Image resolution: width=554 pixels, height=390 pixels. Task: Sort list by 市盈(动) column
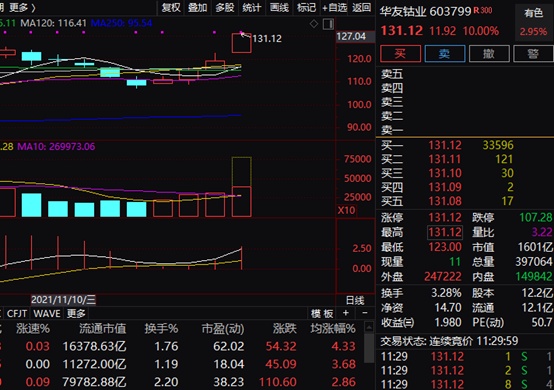click(x=223, y=329)
